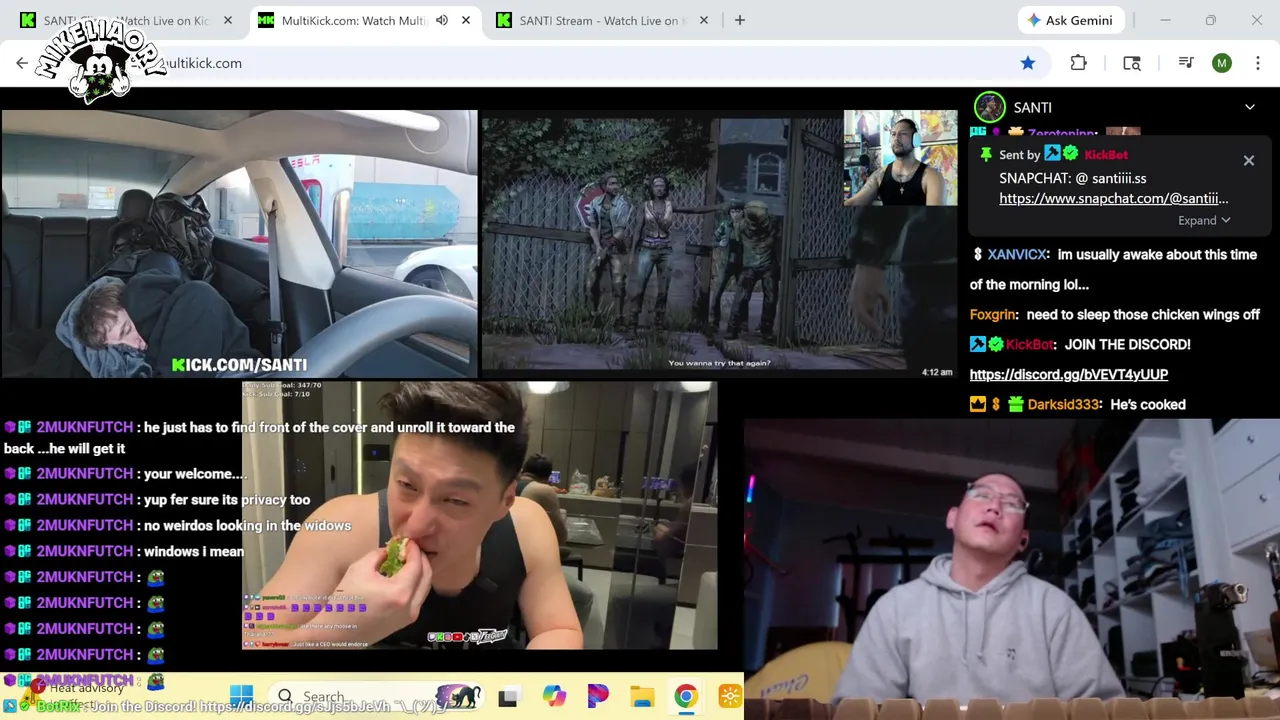Open the purple P app on taskbar
Viewport: 1280px width, 720px height.
(x=598, y=696)
